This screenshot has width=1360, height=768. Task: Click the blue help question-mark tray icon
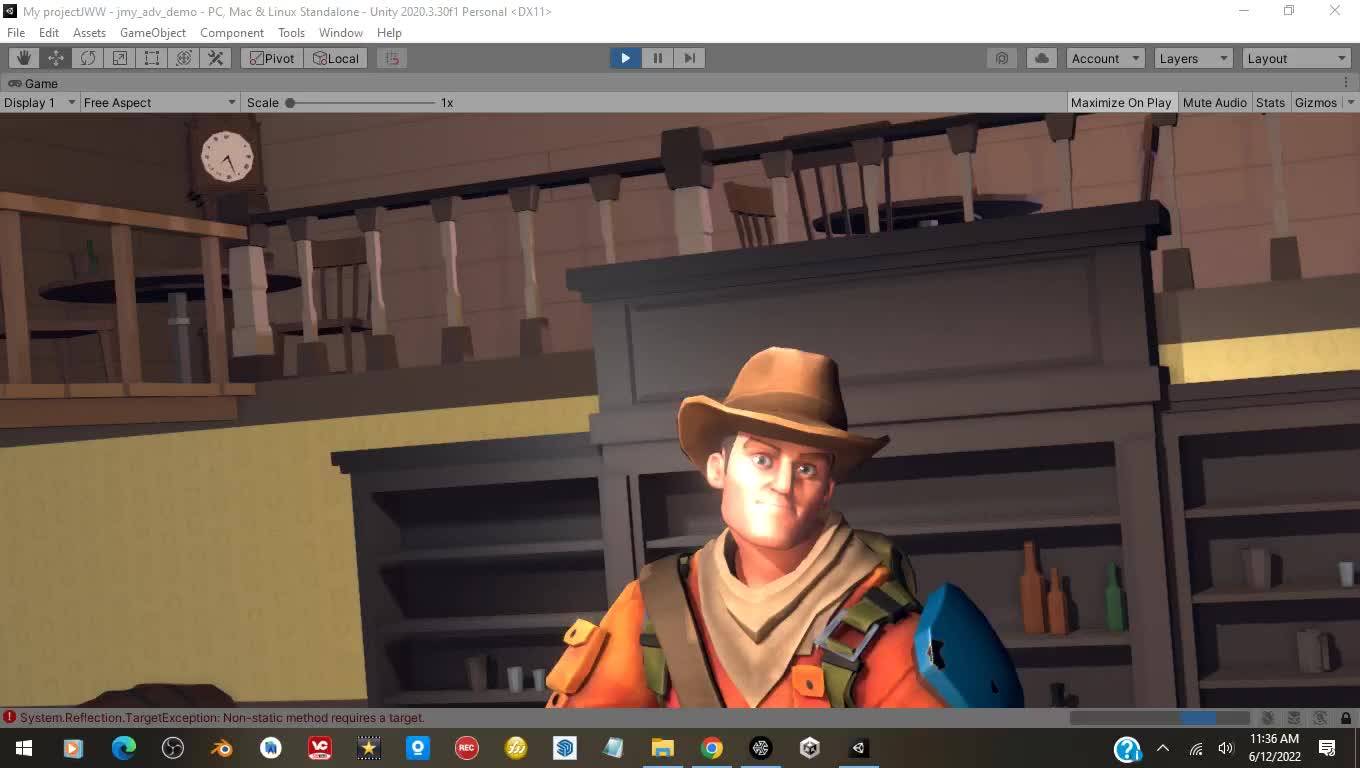1127,749
